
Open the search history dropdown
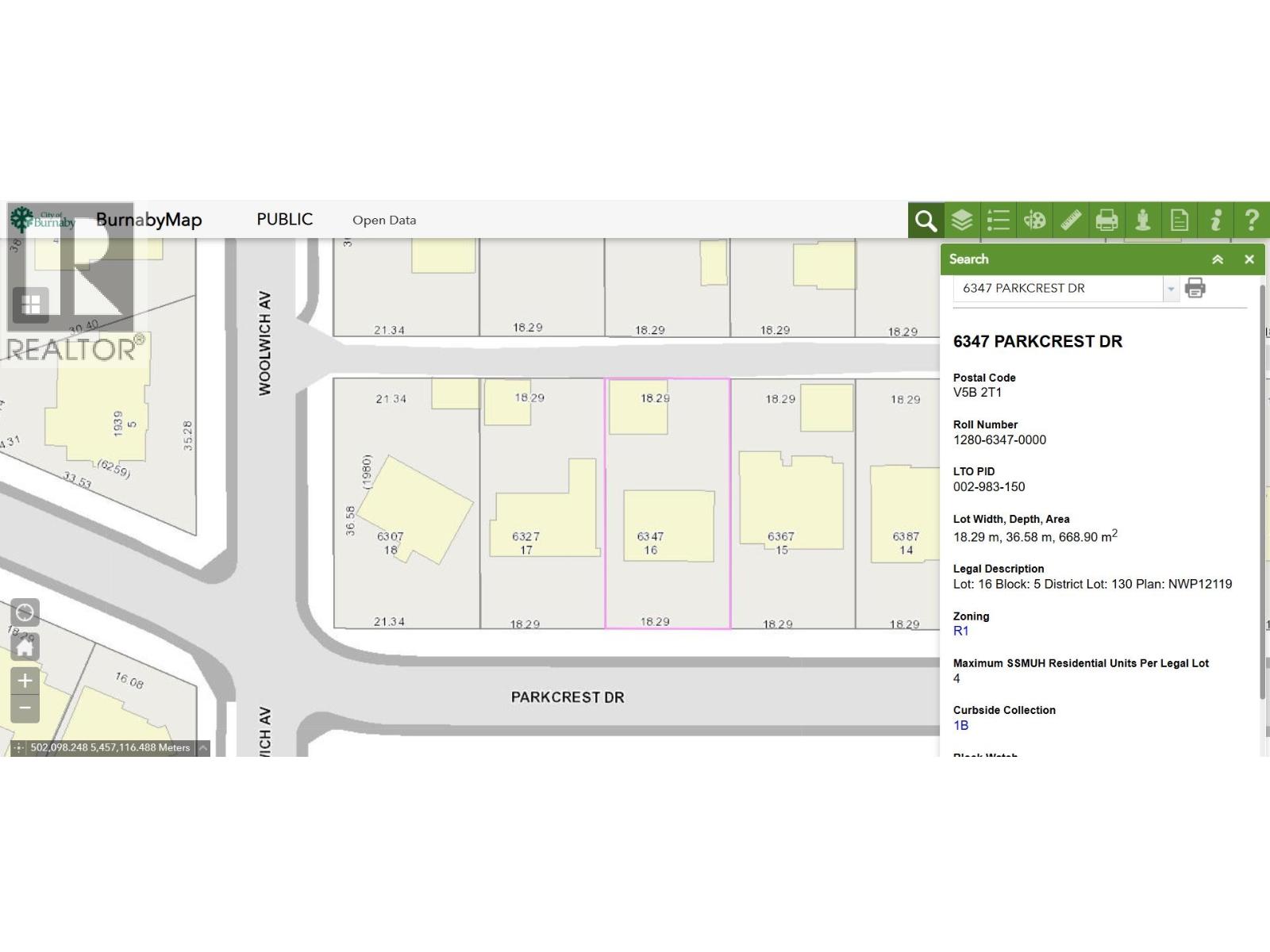coord(1172,288)
